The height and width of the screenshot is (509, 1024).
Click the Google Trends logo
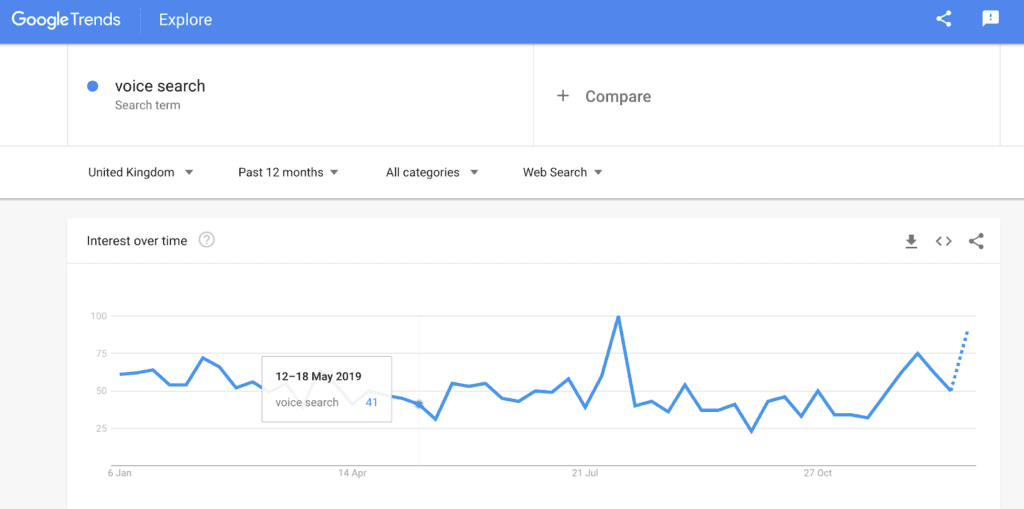coord(66,19)
